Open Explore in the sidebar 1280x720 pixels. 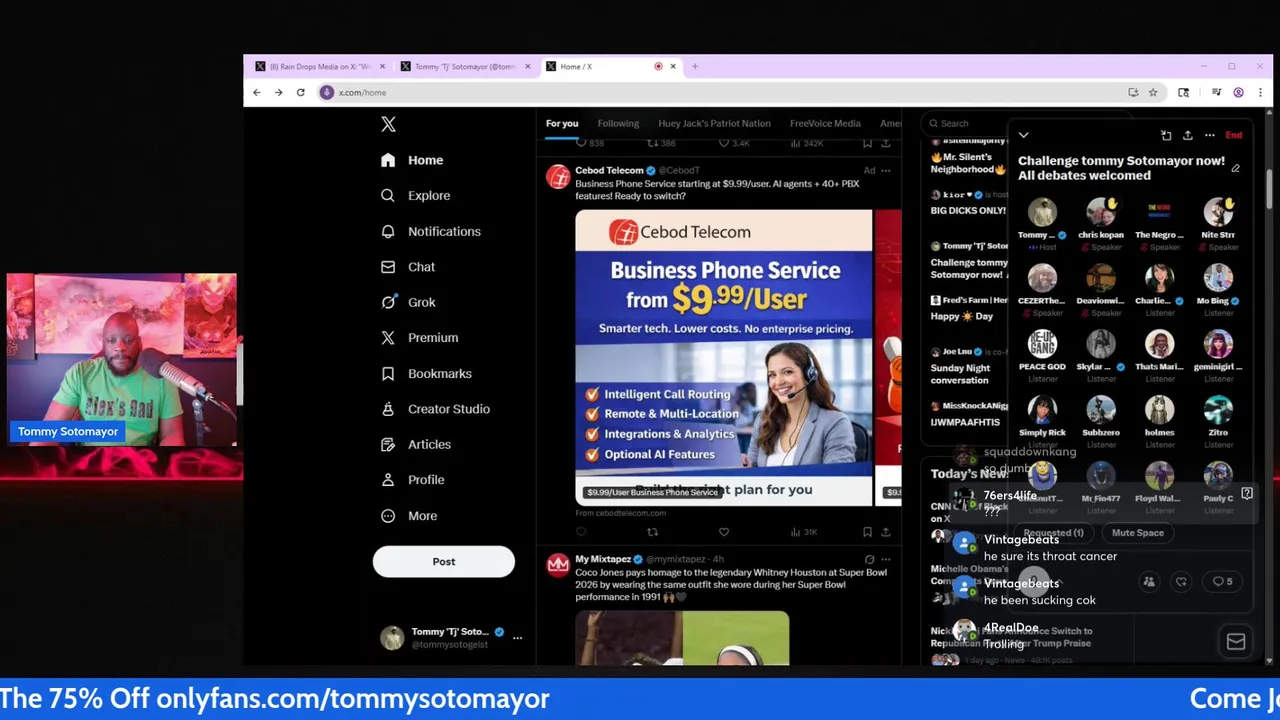(415, 196)
